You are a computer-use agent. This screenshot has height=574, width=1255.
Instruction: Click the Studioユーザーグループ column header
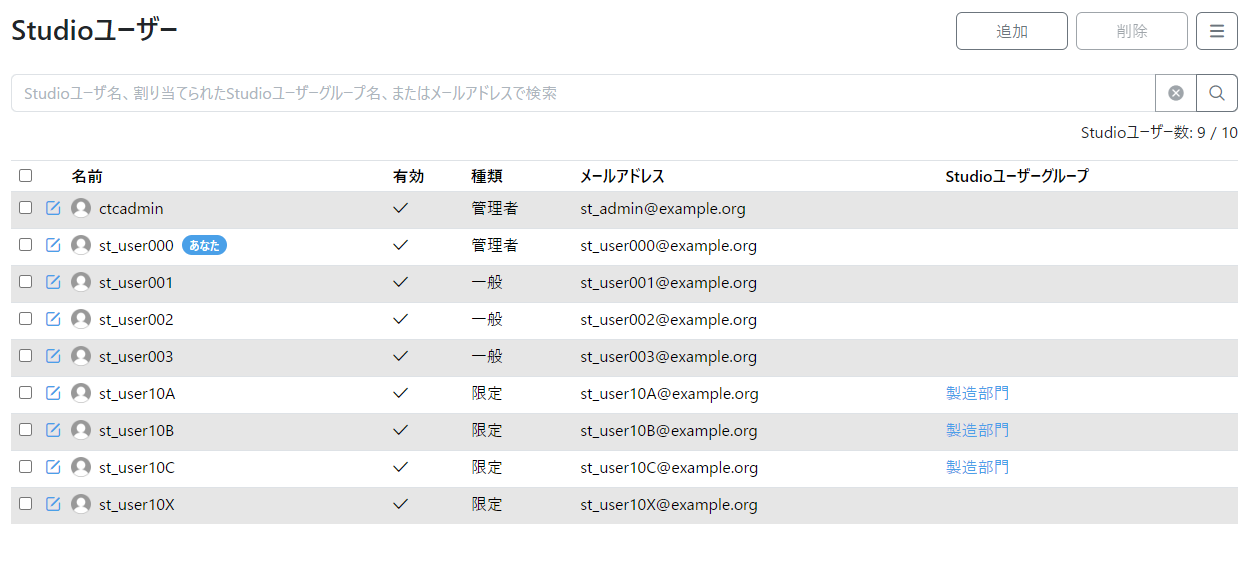1017,176
